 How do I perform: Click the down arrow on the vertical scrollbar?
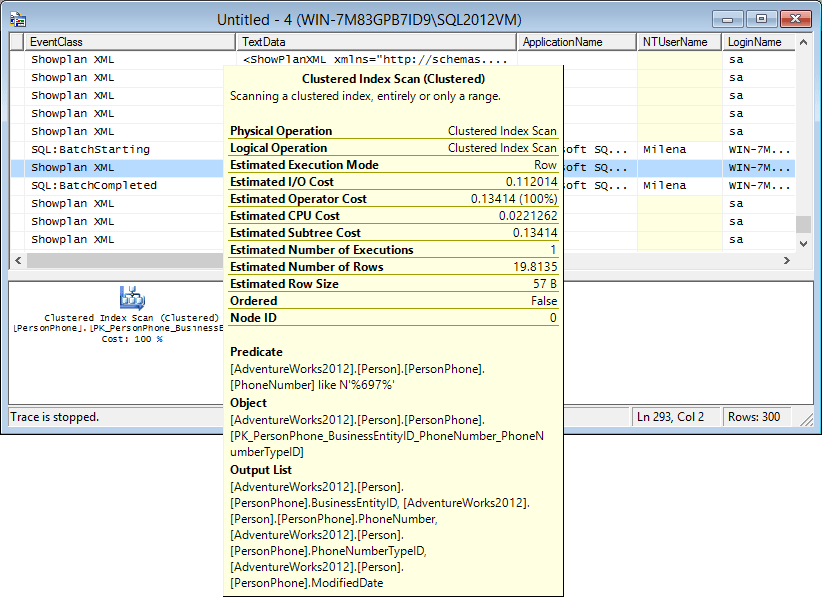pyautogui.click(x=803, y=242)
